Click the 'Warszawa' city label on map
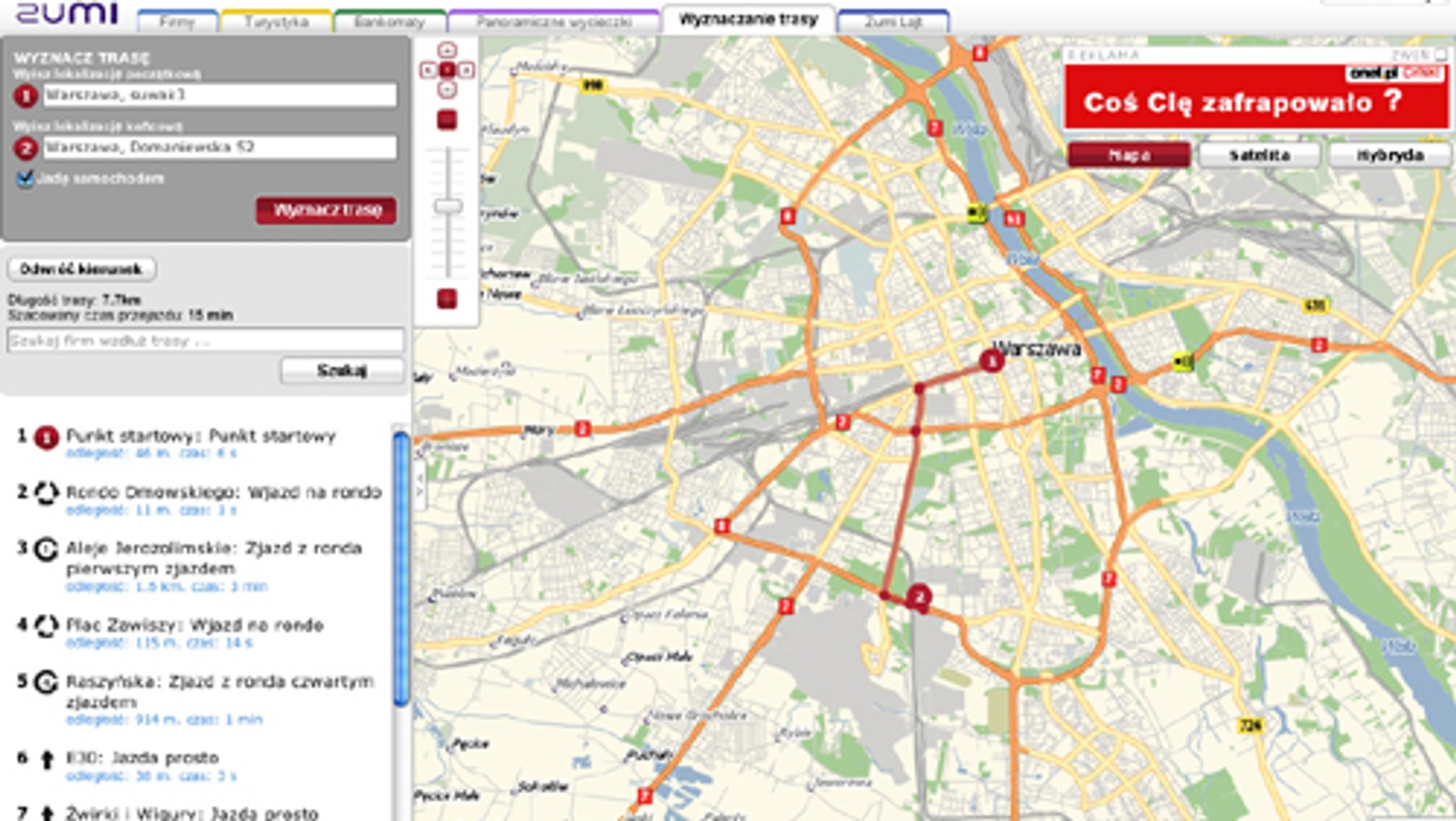The height and width of the screenshot is (821, 1456). (1038, 349)
